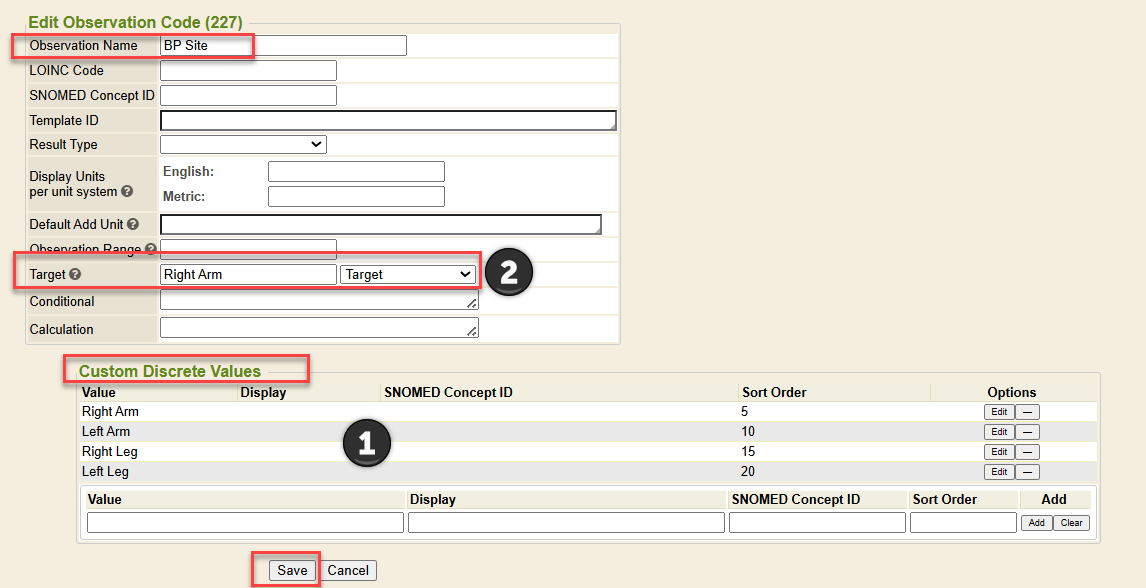The height and width of the screenshot is (588, 1146).
Task: Click help icon next to Display Units
Action: click(x=127, y=191)
